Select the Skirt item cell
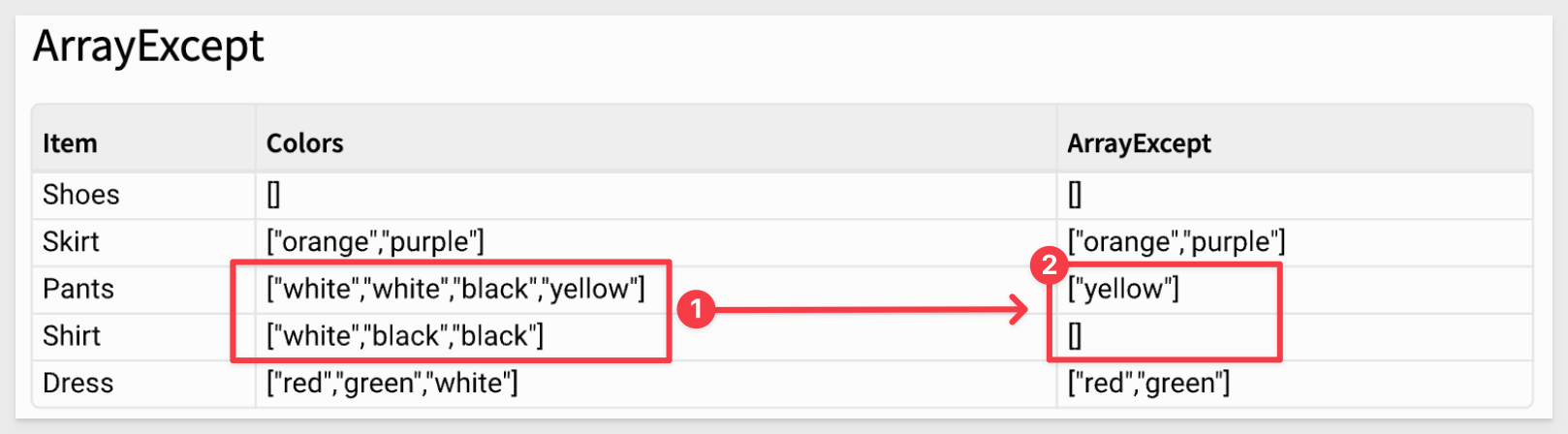 (x=71, y=241)
